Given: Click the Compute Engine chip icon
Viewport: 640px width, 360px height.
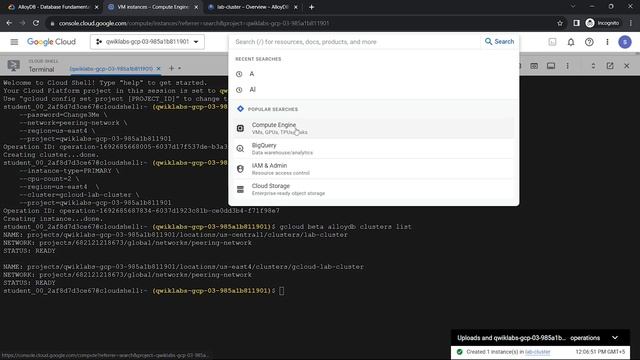Looking at the screenshot, I should [240, 128].
